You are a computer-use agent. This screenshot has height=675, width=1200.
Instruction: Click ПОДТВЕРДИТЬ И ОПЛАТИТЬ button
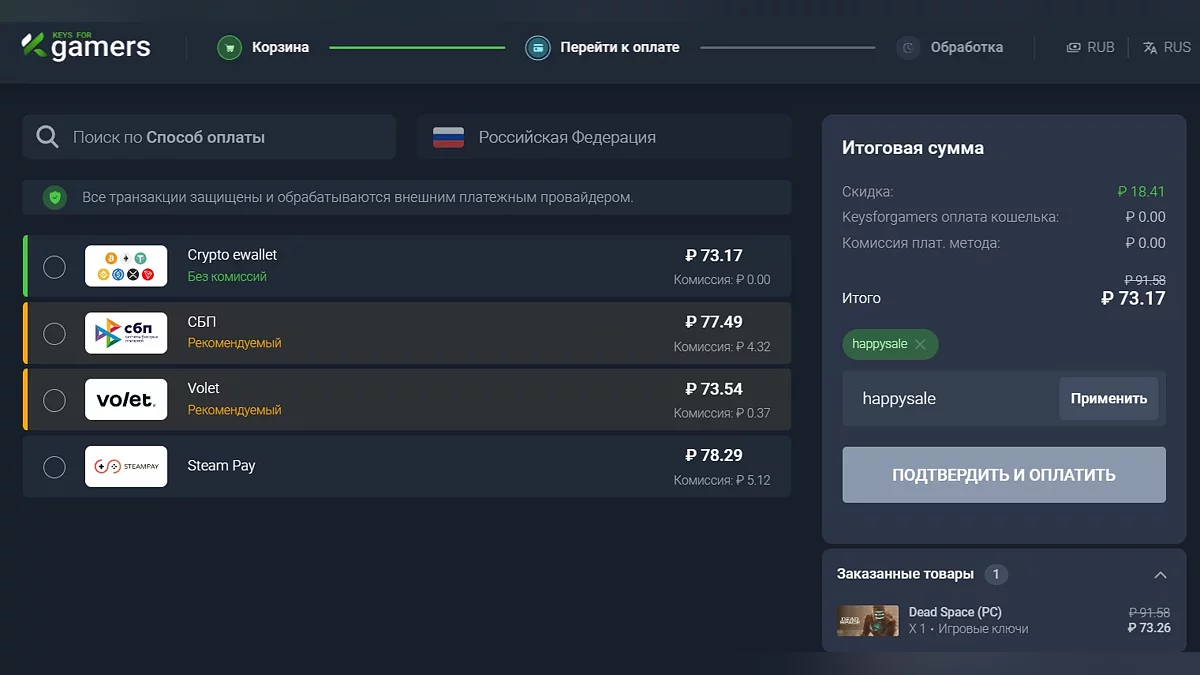click(x=1004, y=475)
